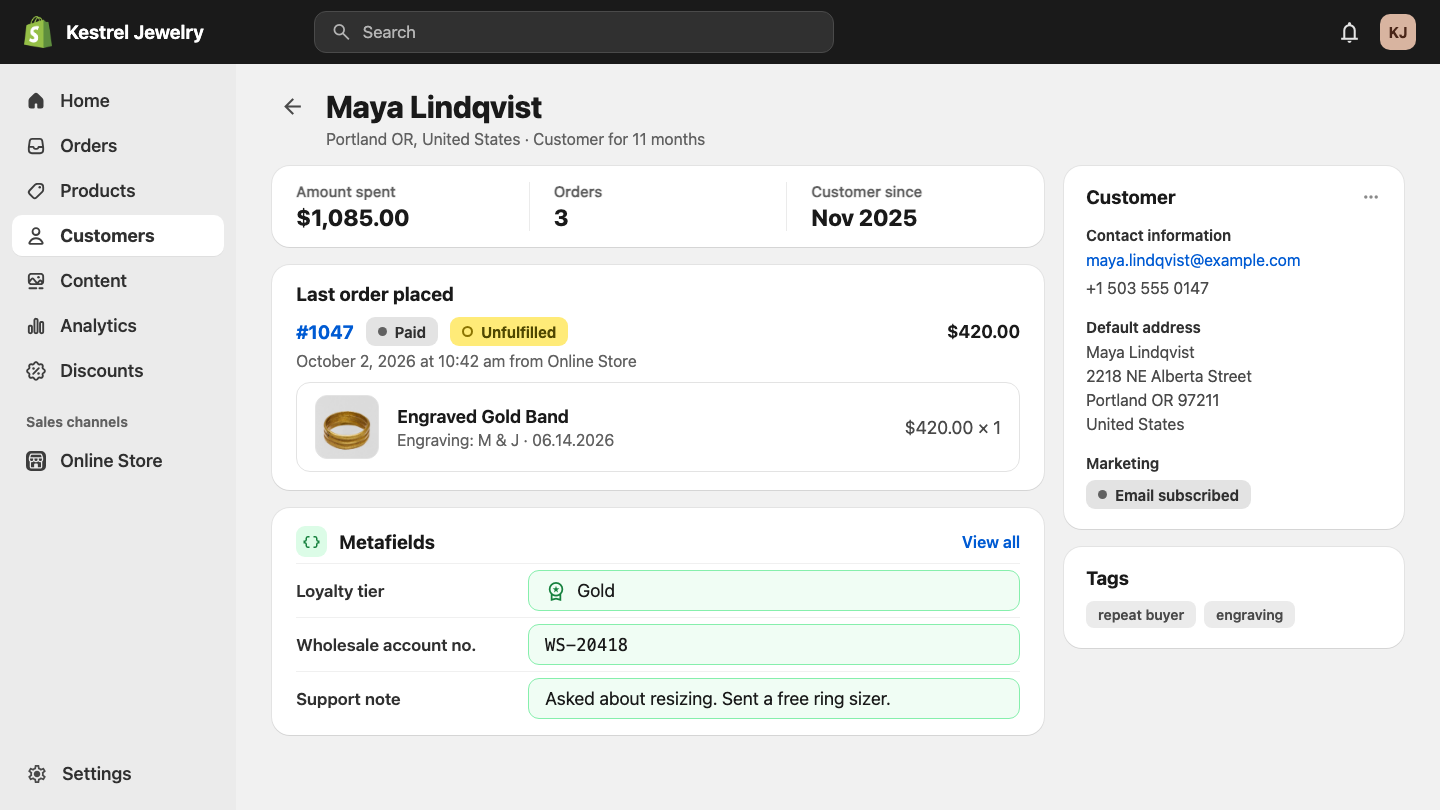This screenshot has width=1440, height=810.
Task: Edit the Loyalty tier Gold field
Action: [774, 591]
